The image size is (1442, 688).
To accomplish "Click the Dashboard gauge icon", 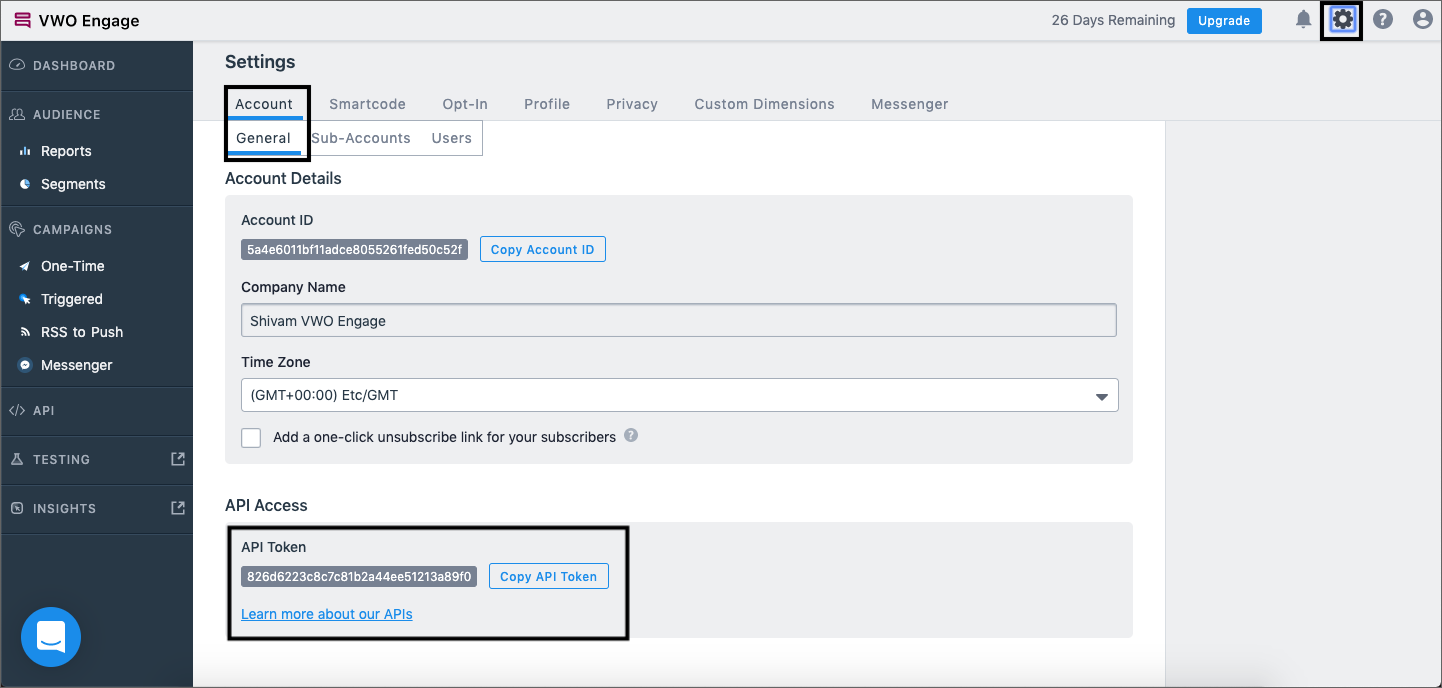I will tap(17, 65).
